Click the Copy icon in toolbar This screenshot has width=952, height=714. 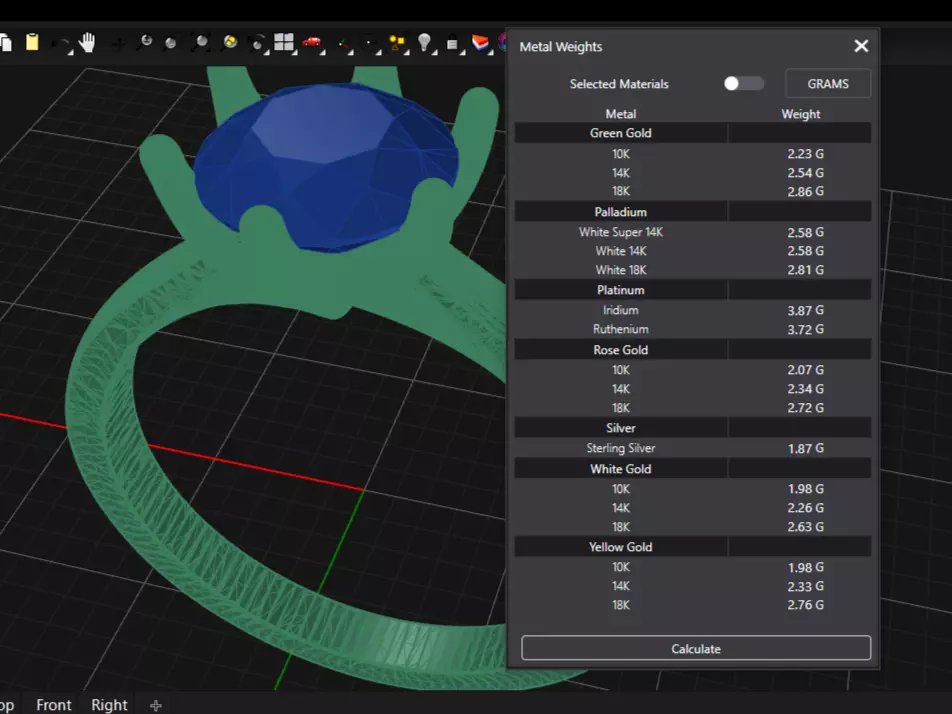pyautogui.click(x=5, y=42)
